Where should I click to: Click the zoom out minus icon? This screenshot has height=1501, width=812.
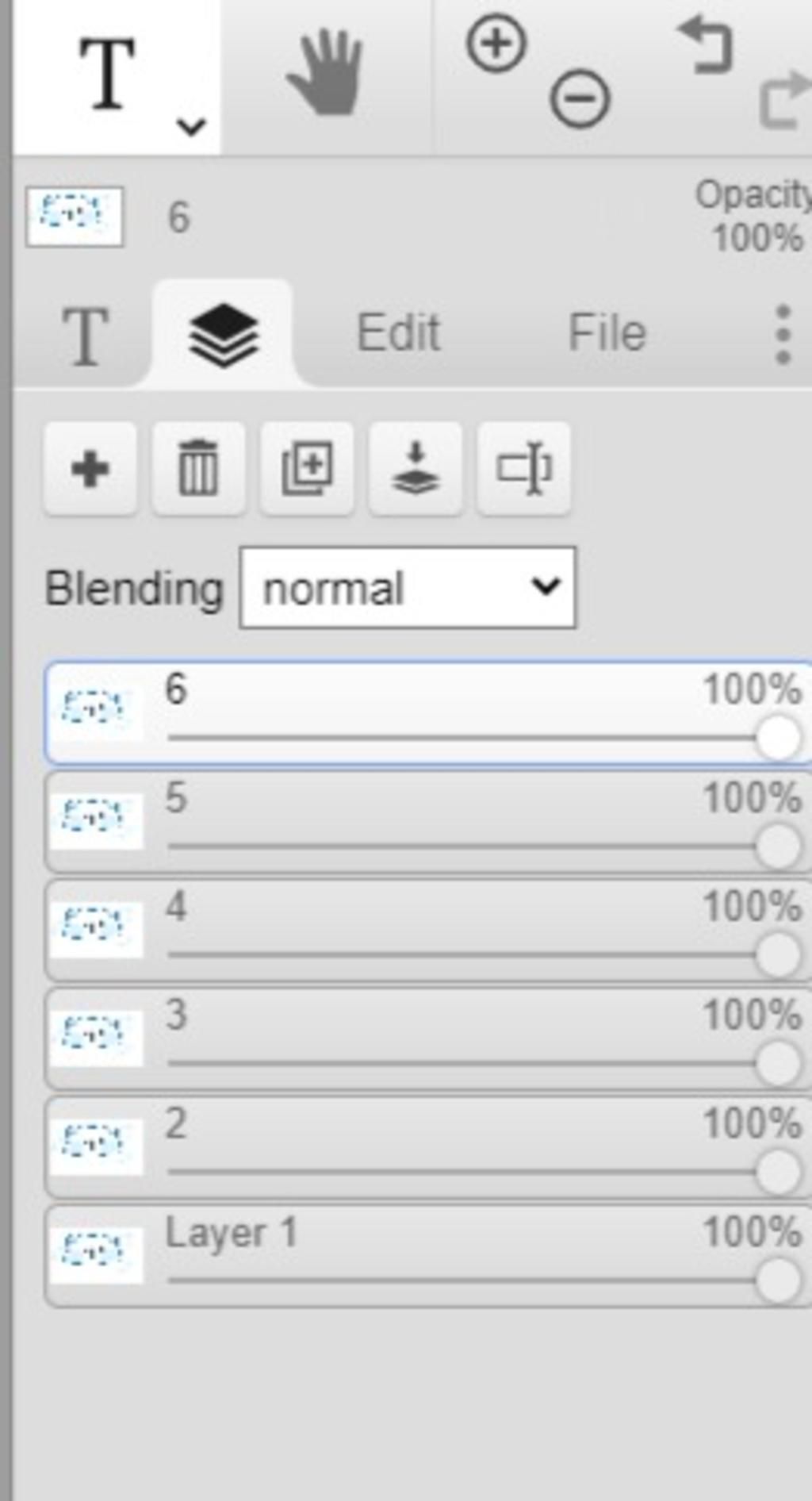click(x=580, y=99)
